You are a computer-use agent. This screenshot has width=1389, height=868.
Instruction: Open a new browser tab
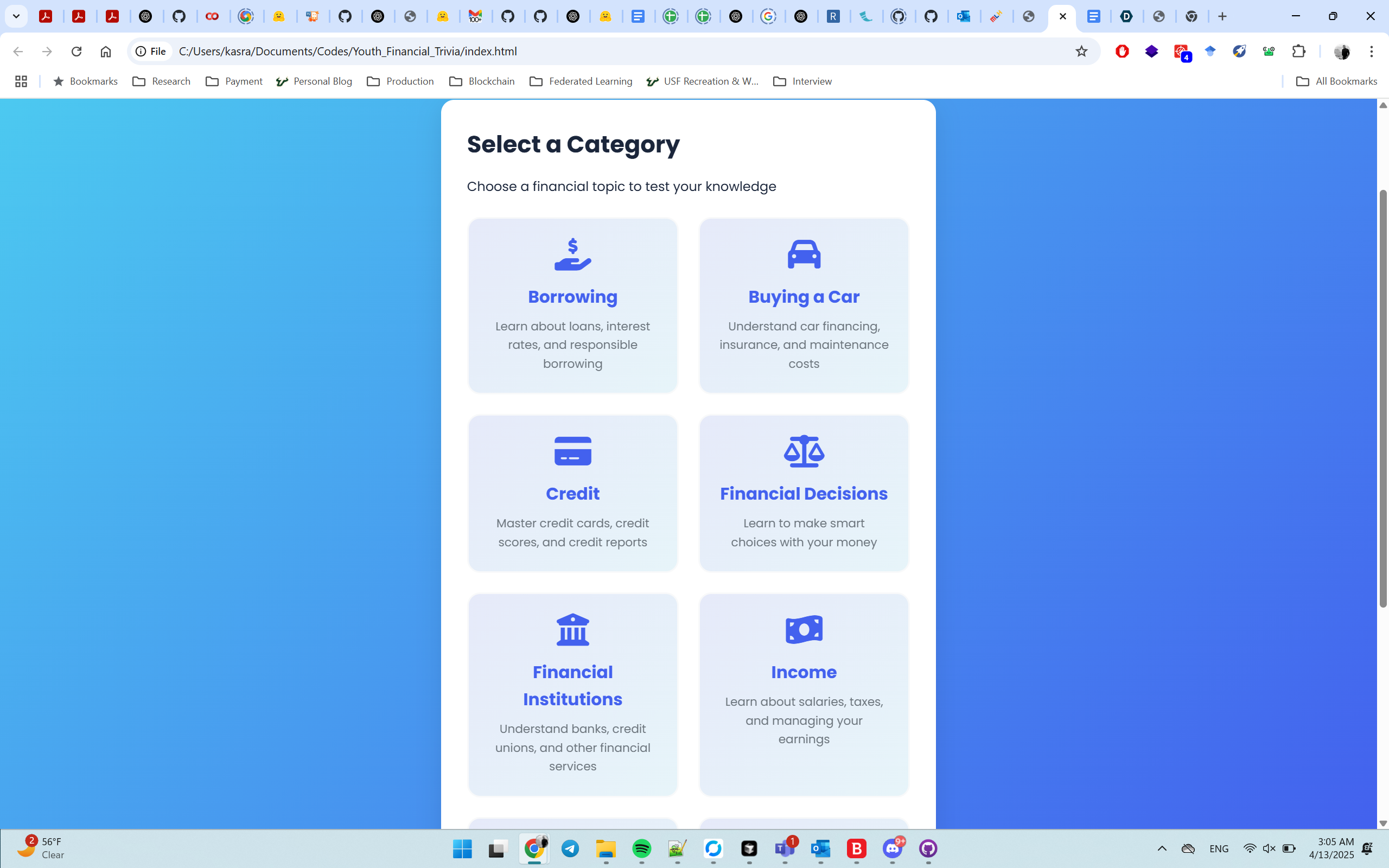1222,16
